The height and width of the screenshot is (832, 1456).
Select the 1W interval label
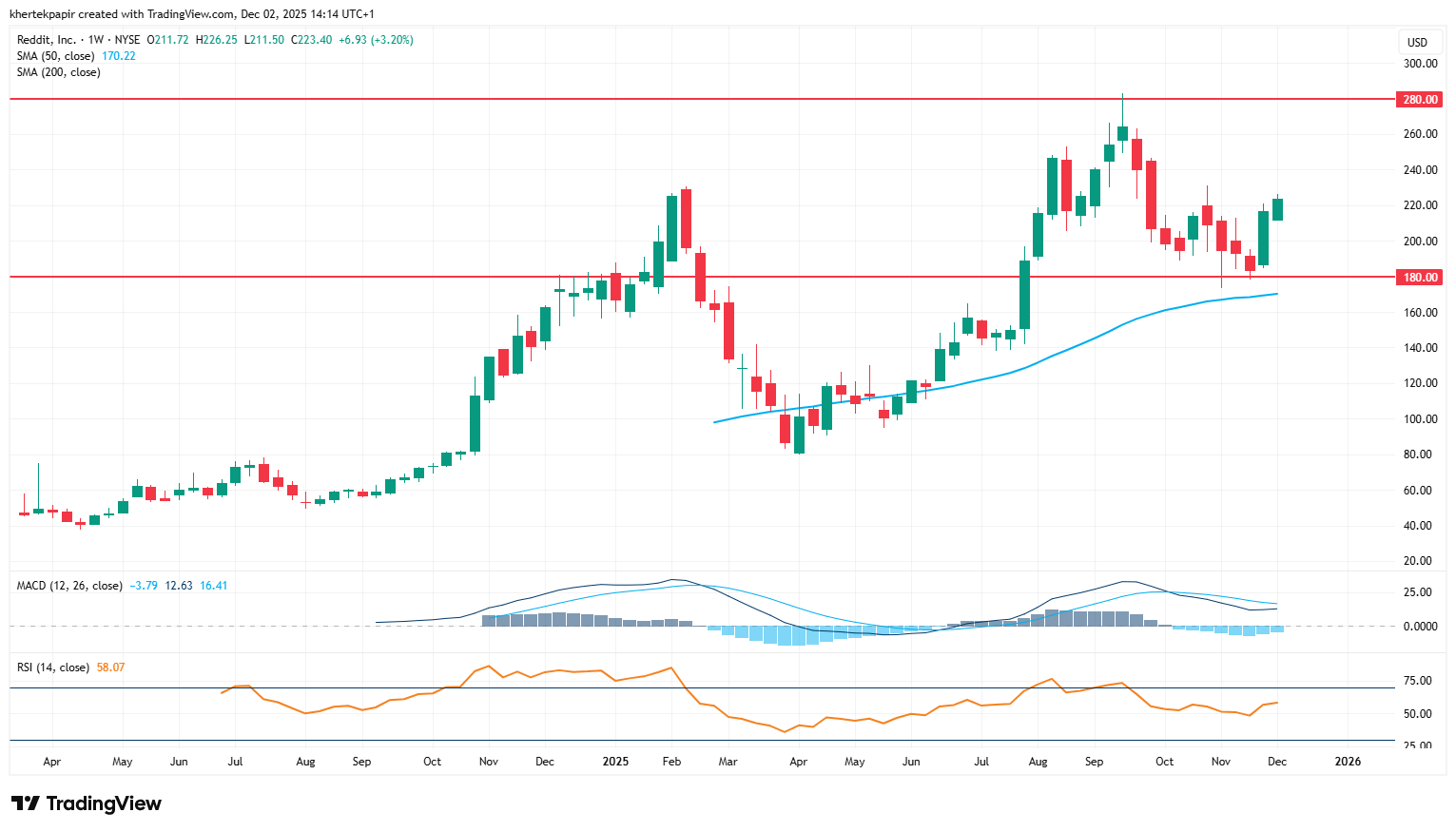coord(95,40)
